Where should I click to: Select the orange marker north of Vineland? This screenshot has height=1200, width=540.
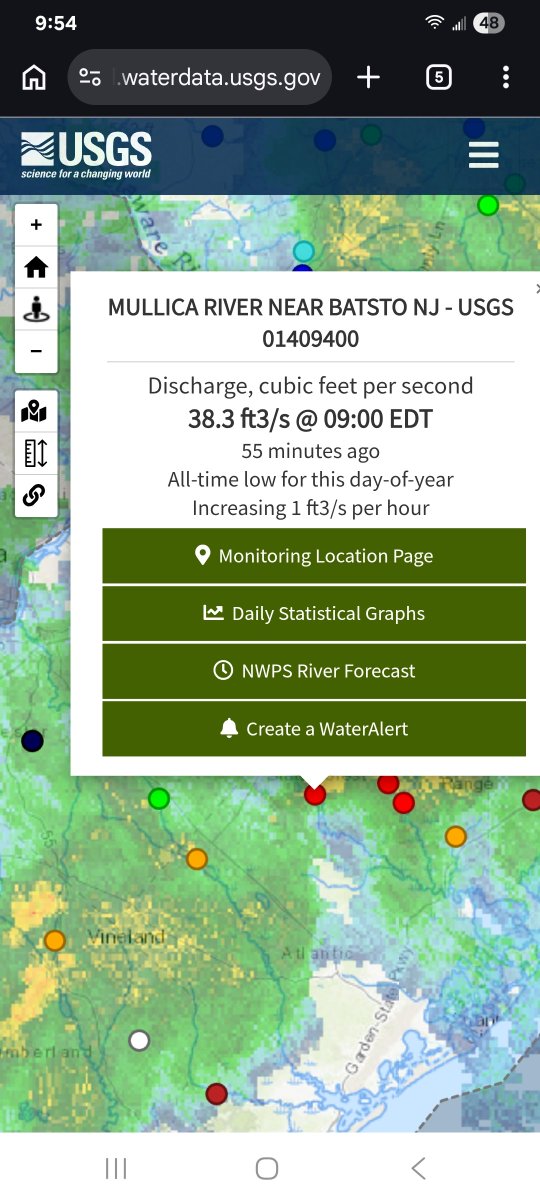[197, 858]
